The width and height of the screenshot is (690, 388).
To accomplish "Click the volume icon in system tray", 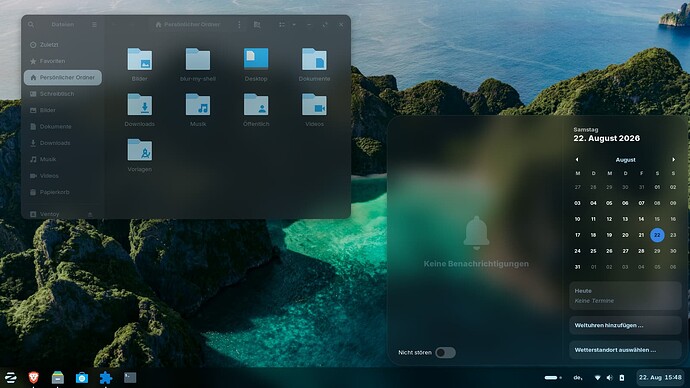I will (x=609, y=377).
